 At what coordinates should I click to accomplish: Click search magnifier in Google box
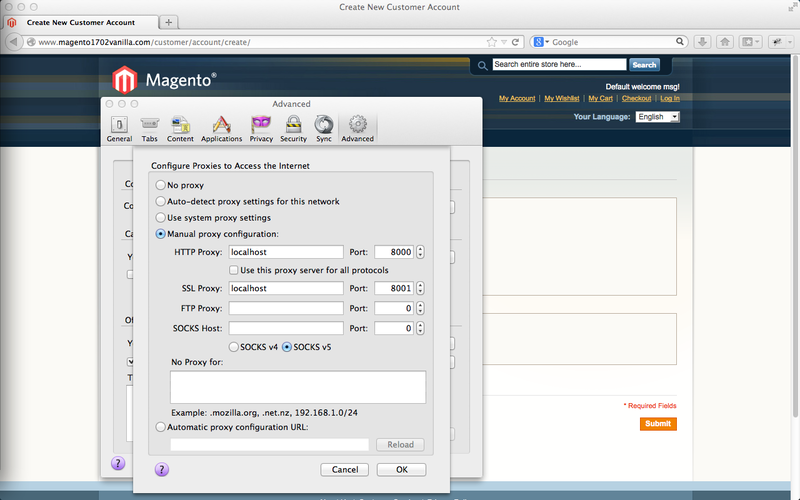tap(680, 42)
